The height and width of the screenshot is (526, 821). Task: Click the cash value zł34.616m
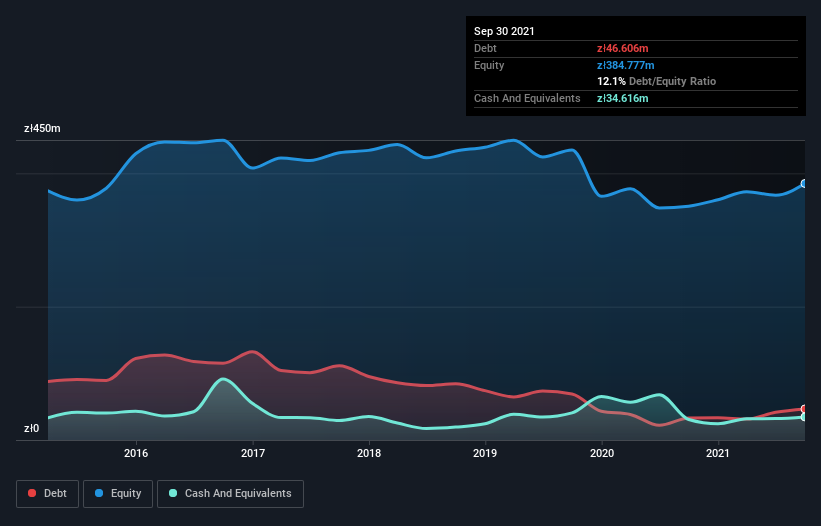click(x=623, y=98)
